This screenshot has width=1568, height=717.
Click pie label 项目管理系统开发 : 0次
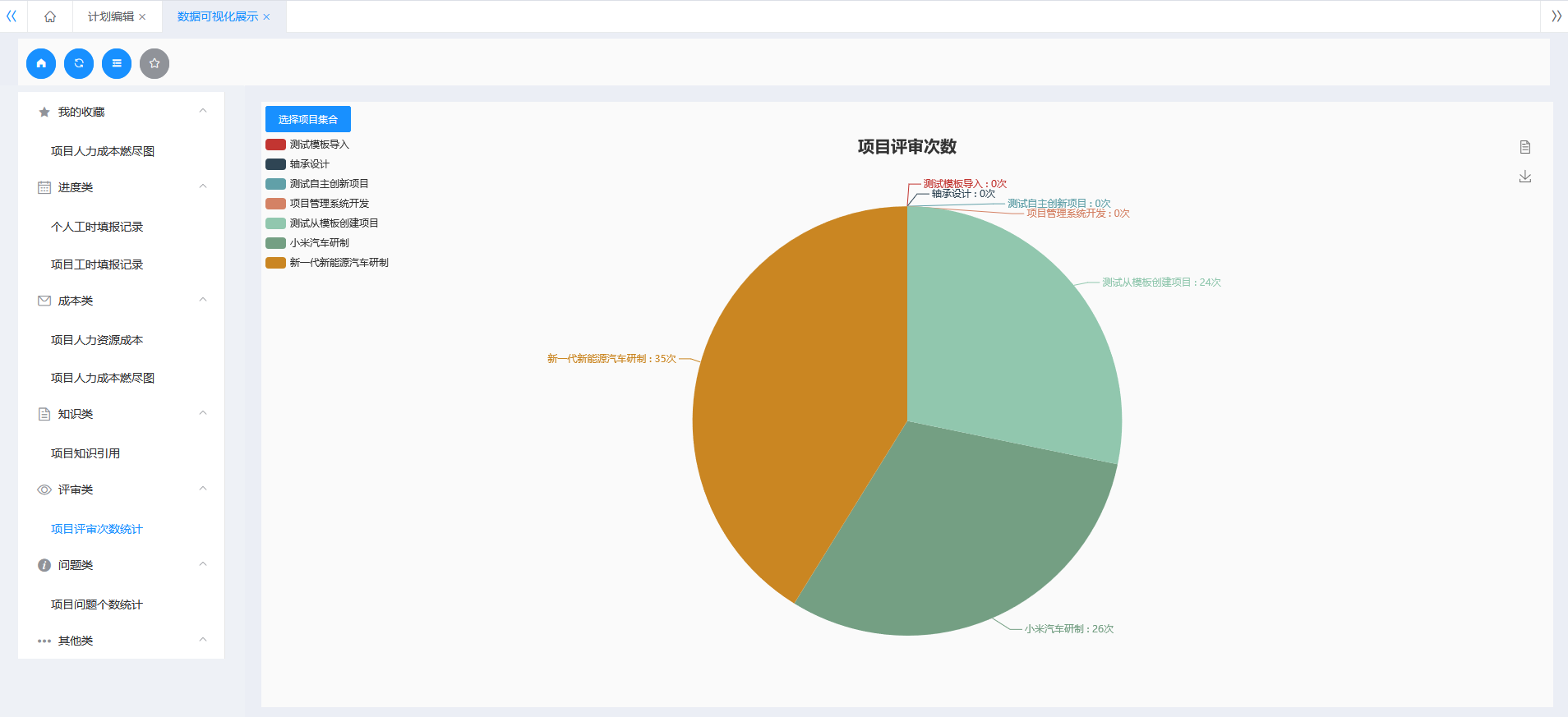pyautogui.click(x=1078, y=214)
